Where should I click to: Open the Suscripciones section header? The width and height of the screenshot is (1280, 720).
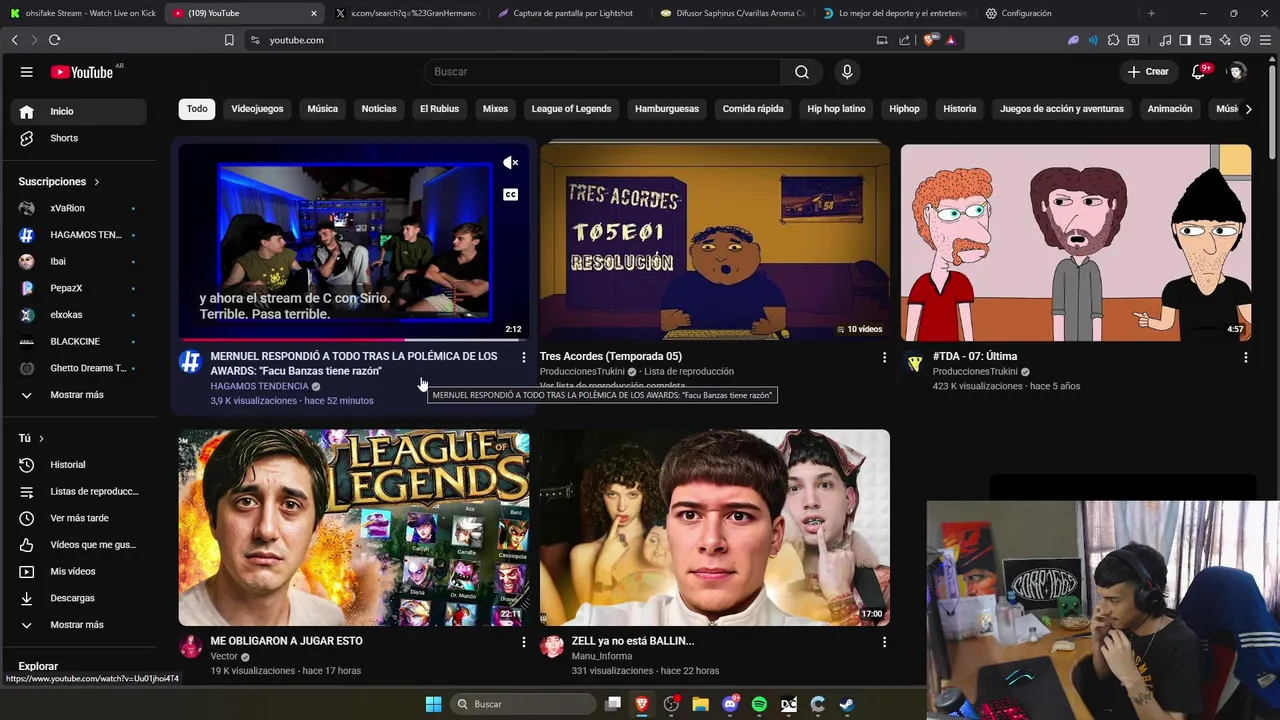59,182
